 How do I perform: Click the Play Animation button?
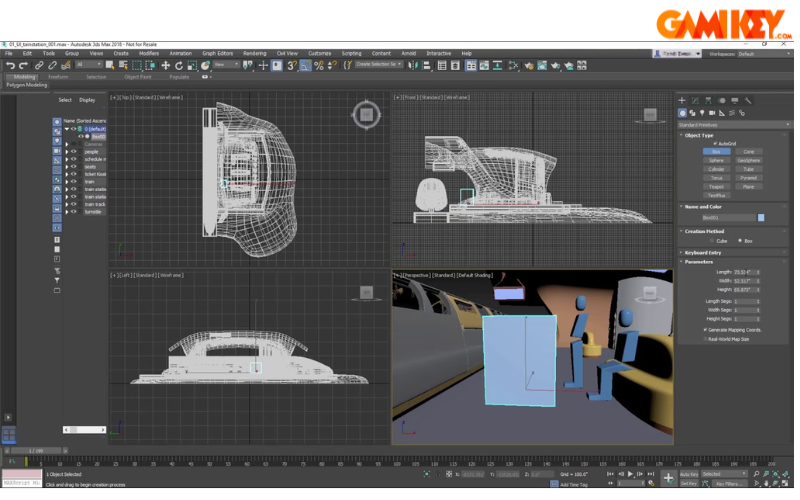click(630, 474)
